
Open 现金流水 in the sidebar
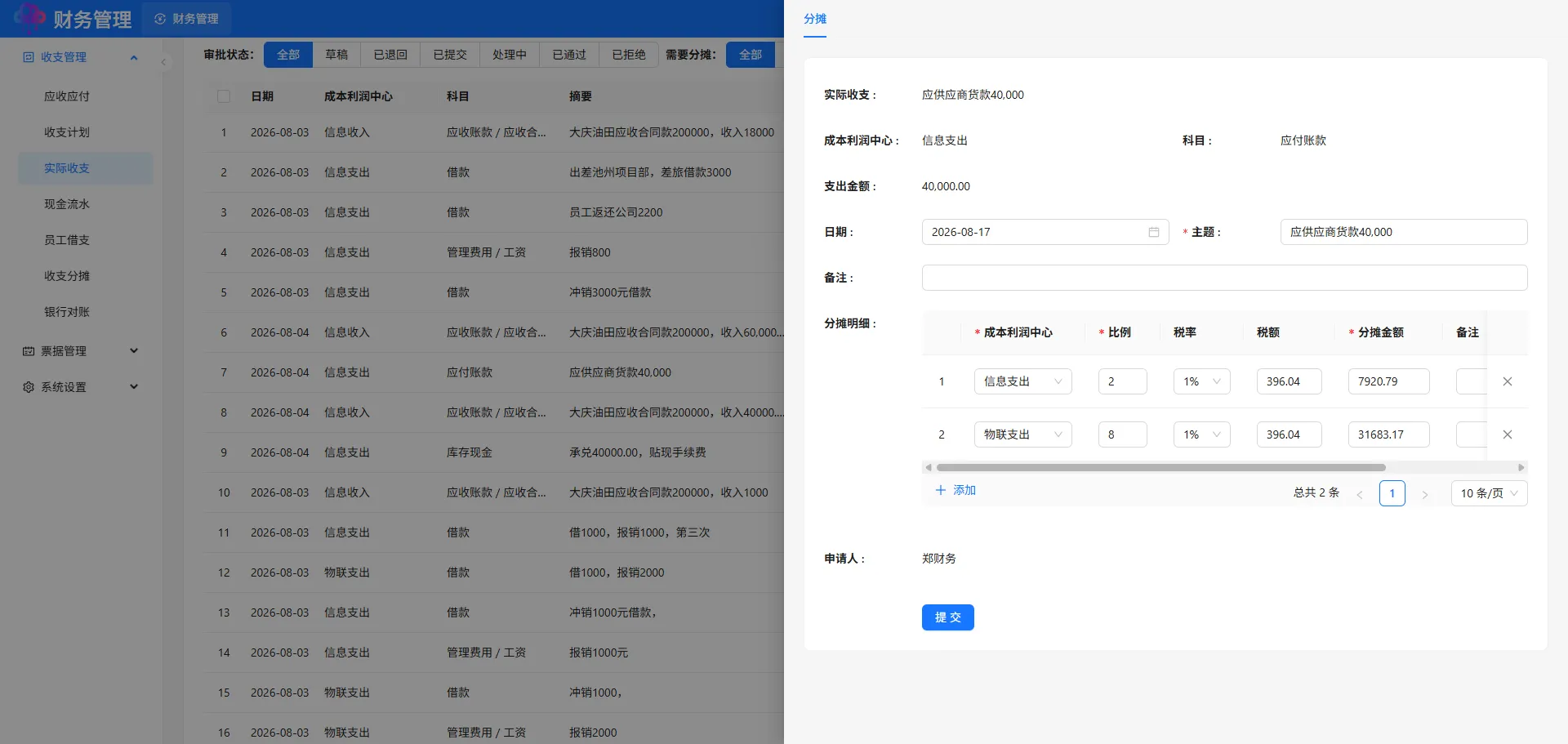[x=85, y=204]
